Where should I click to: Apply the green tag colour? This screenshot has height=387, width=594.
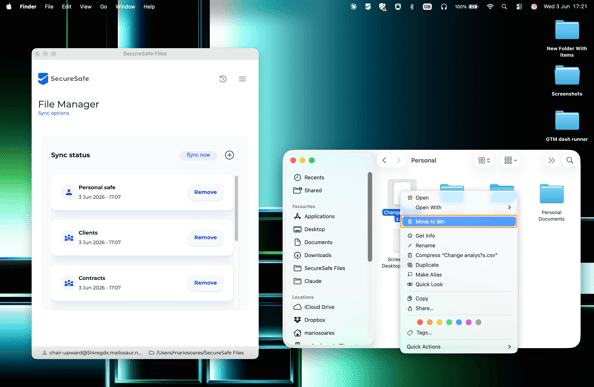[449, 322]
